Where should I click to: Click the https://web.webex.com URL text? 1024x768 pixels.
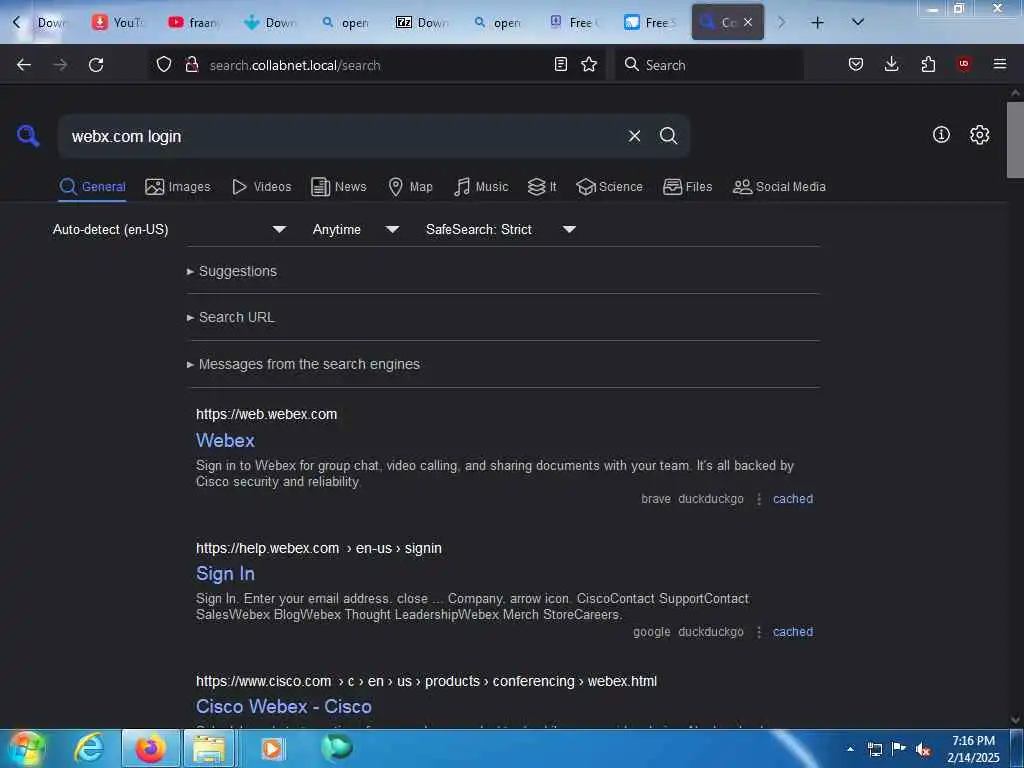(266, 414)
